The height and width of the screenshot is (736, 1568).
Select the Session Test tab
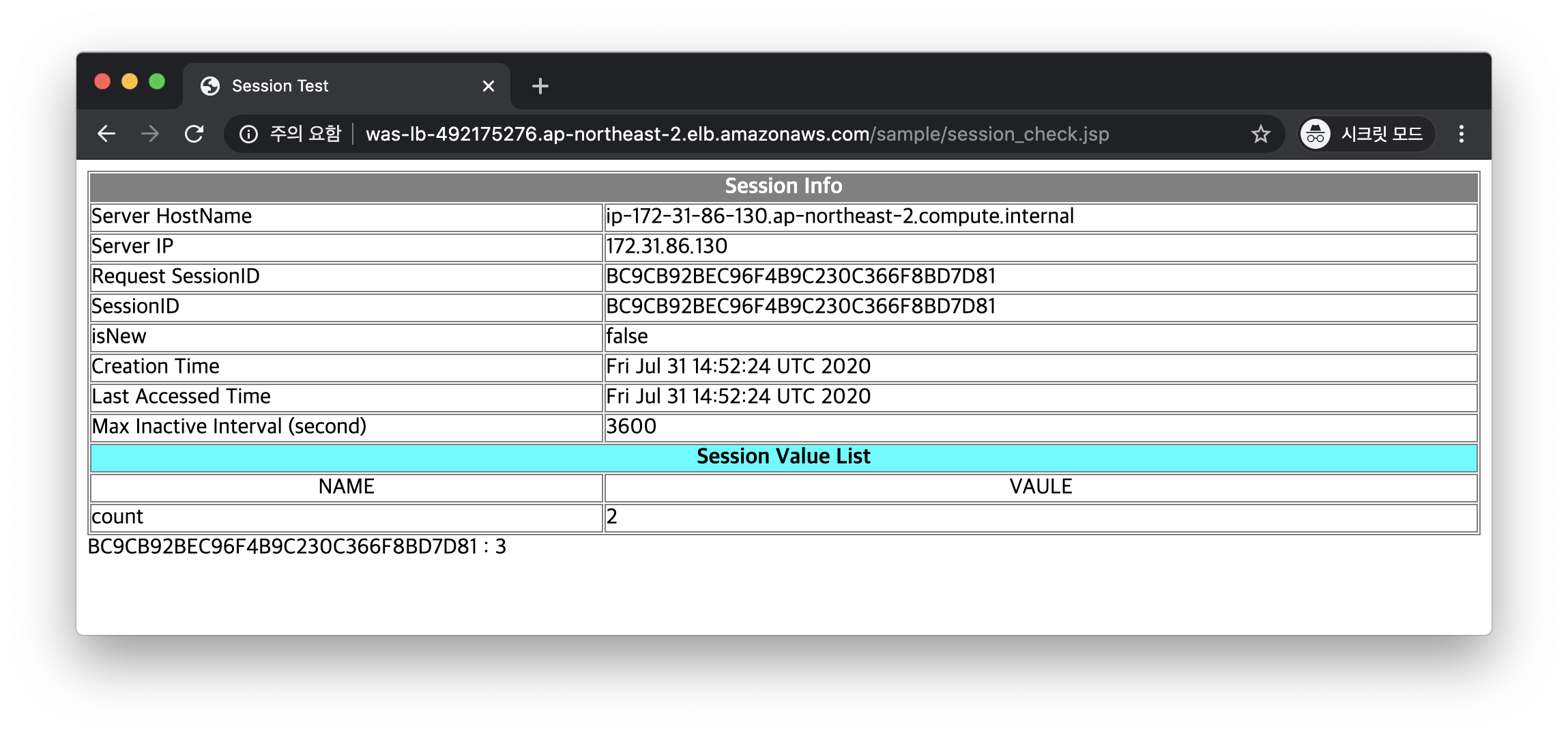click(x=346, y=86)
